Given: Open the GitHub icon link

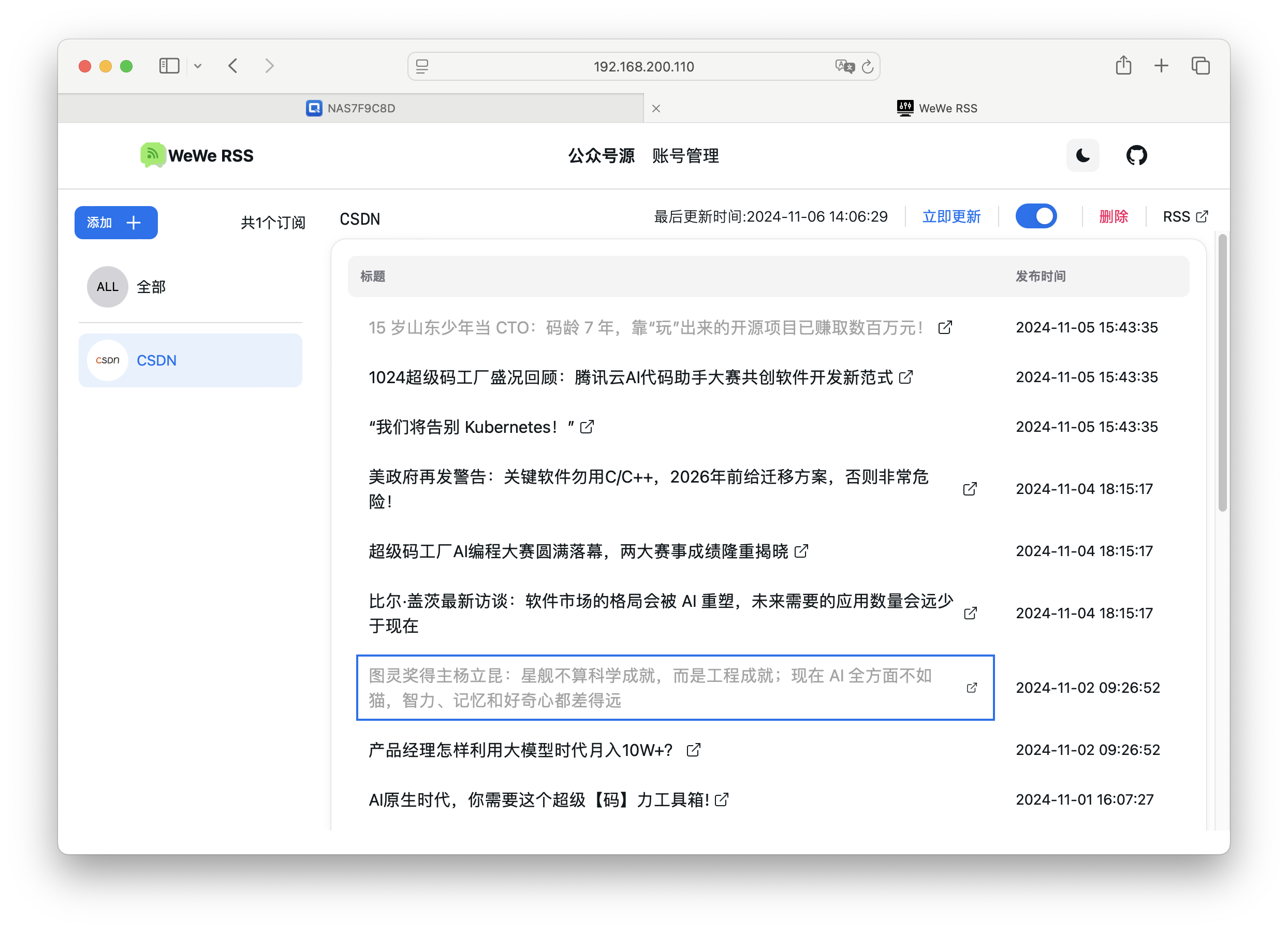Looking at the screenshot, I should coord(1136,155).
